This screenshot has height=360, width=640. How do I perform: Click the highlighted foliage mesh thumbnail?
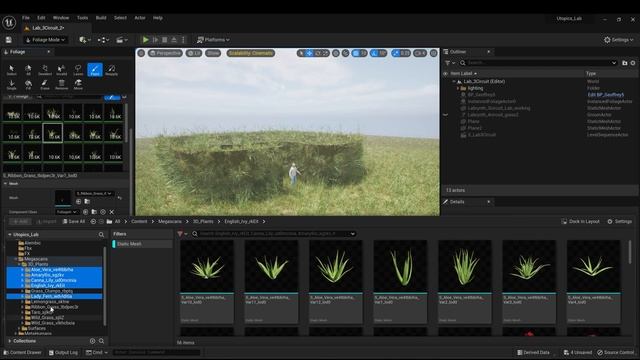click(53, 133)
